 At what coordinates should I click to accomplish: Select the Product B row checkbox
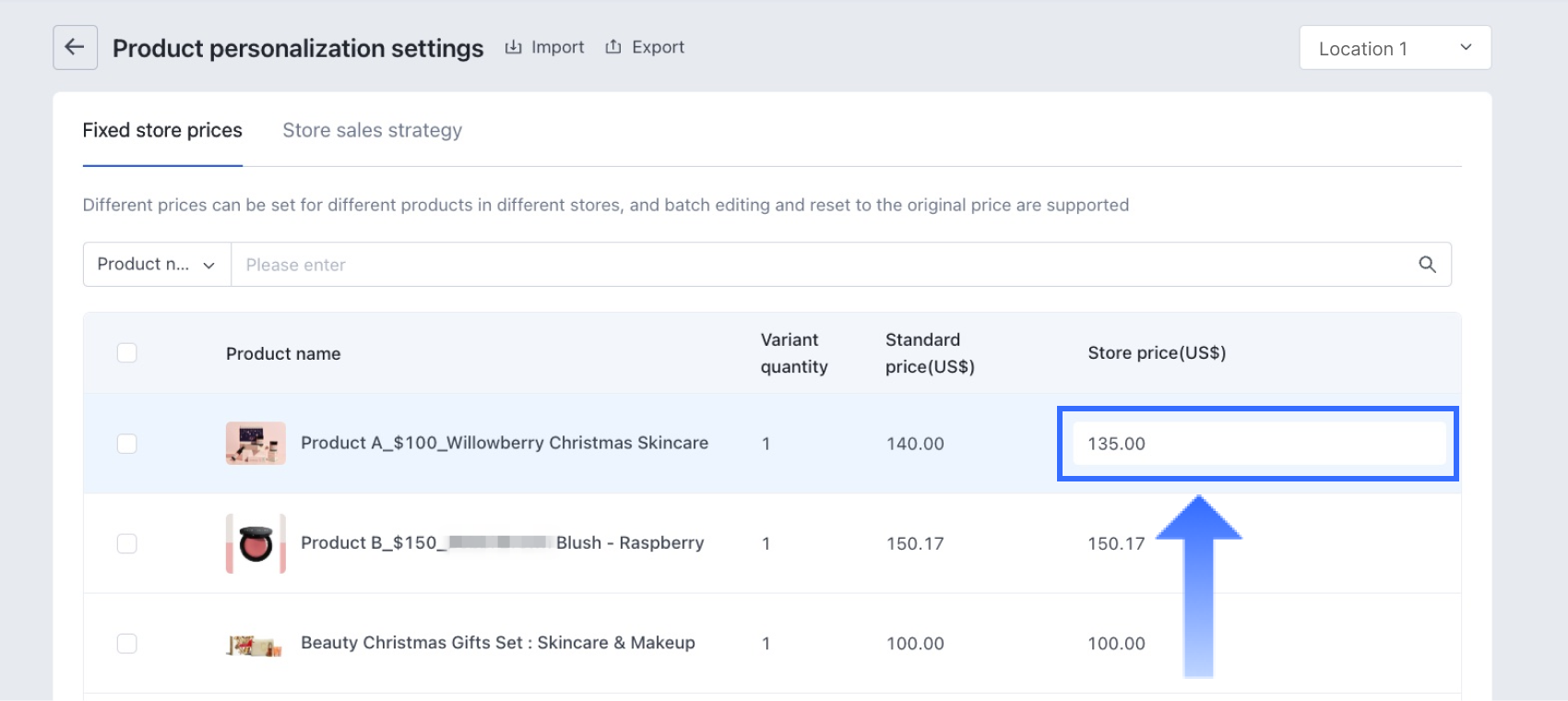point(127,543)
